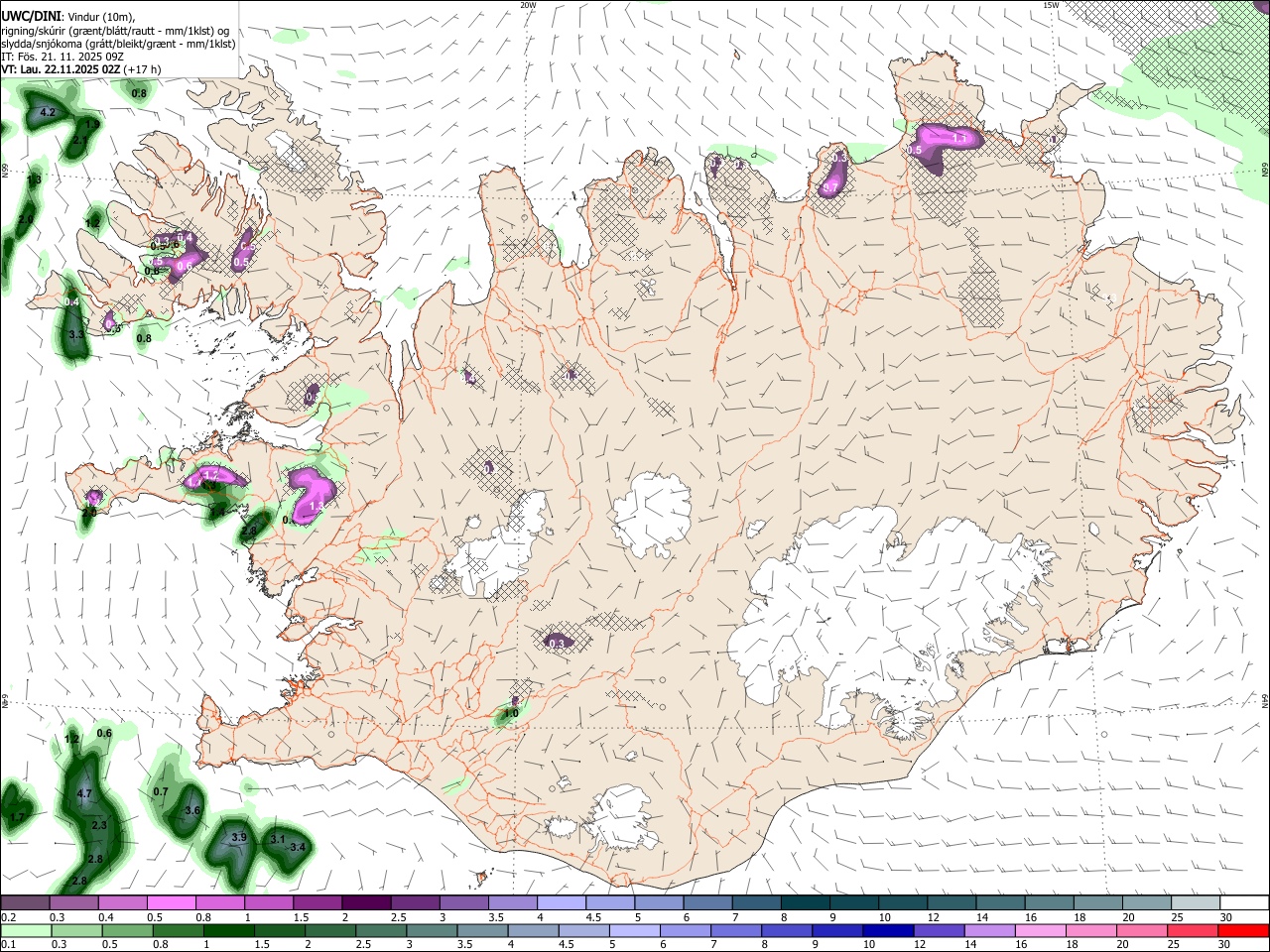Screen dimensions: 1270x952
Task: Select the 'slydda/snjókoma' legend description line
Action: (118, 44)
